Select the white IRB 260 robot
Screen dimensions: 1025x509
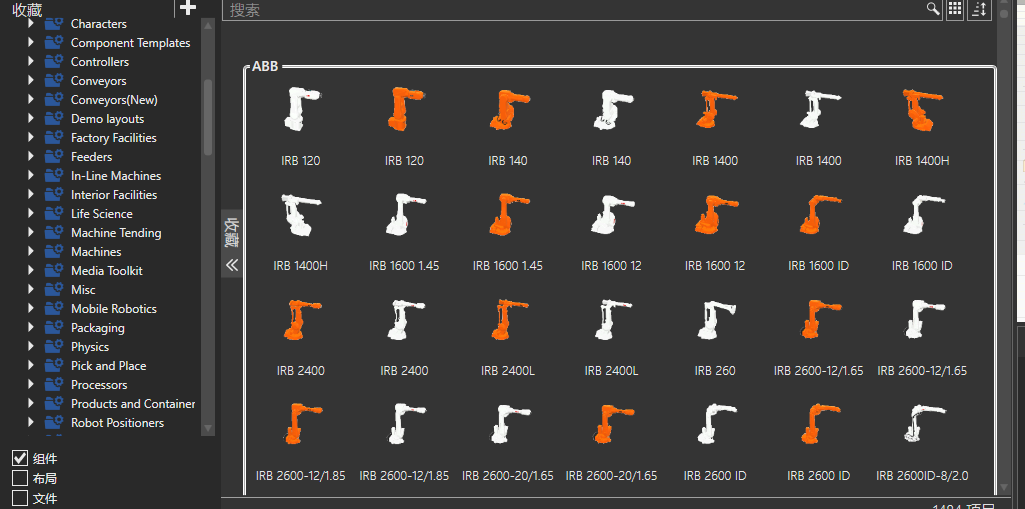tap(715, 320)
